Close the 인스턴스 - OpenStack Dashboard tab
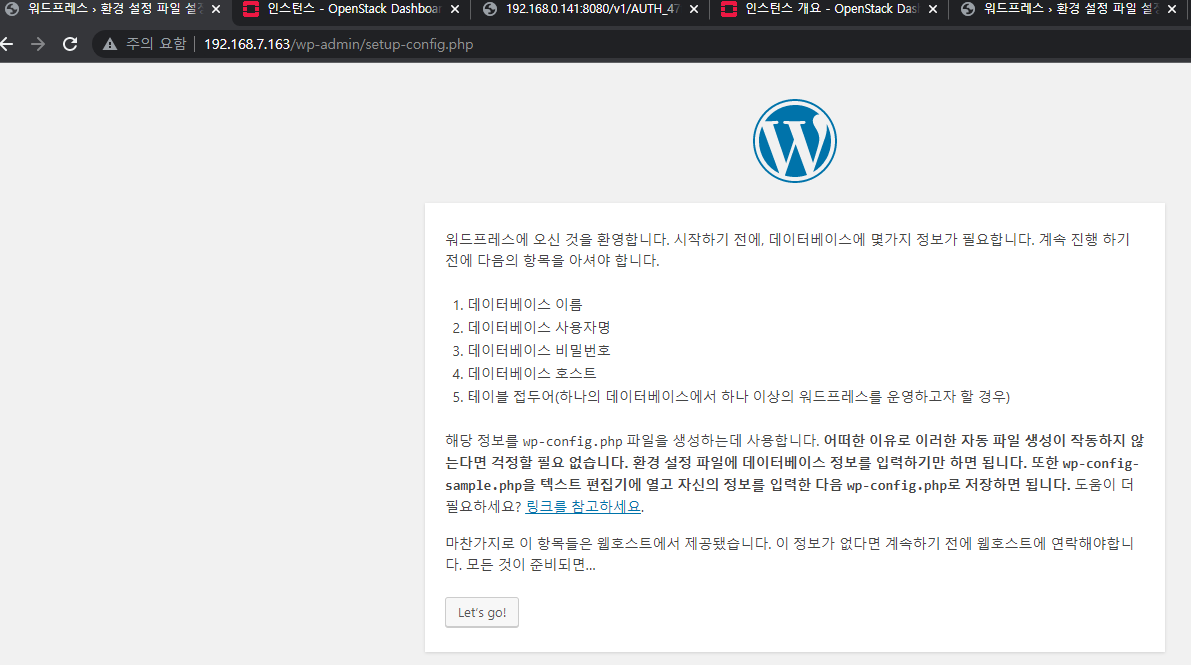Viewport: 1191px width, 665px height. point(455,9)
